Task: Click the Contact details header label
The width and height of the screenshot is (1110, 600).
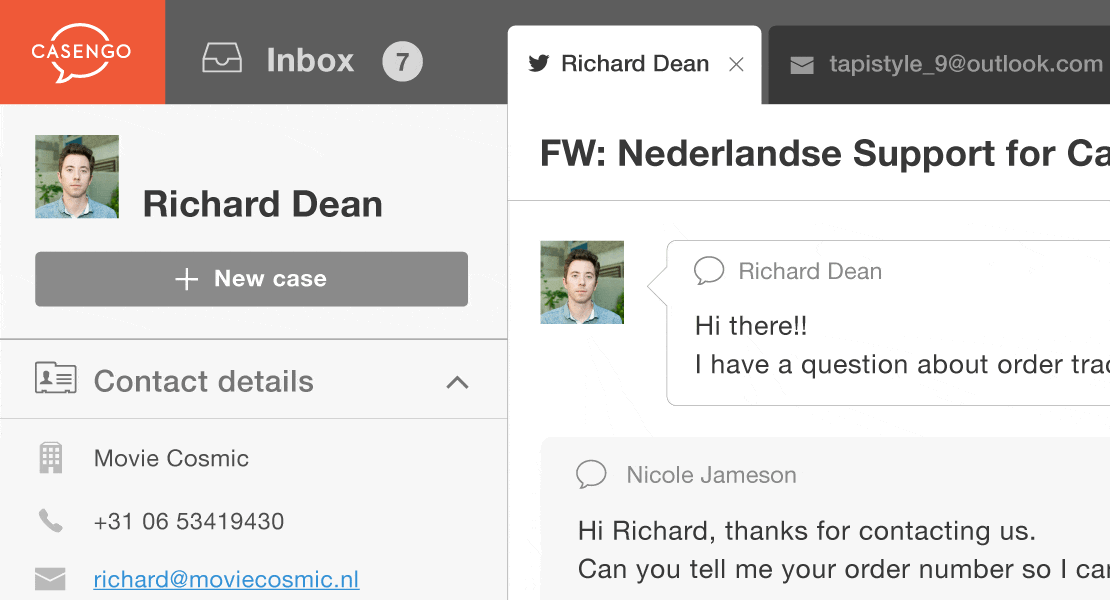Action: coord(204,381)
